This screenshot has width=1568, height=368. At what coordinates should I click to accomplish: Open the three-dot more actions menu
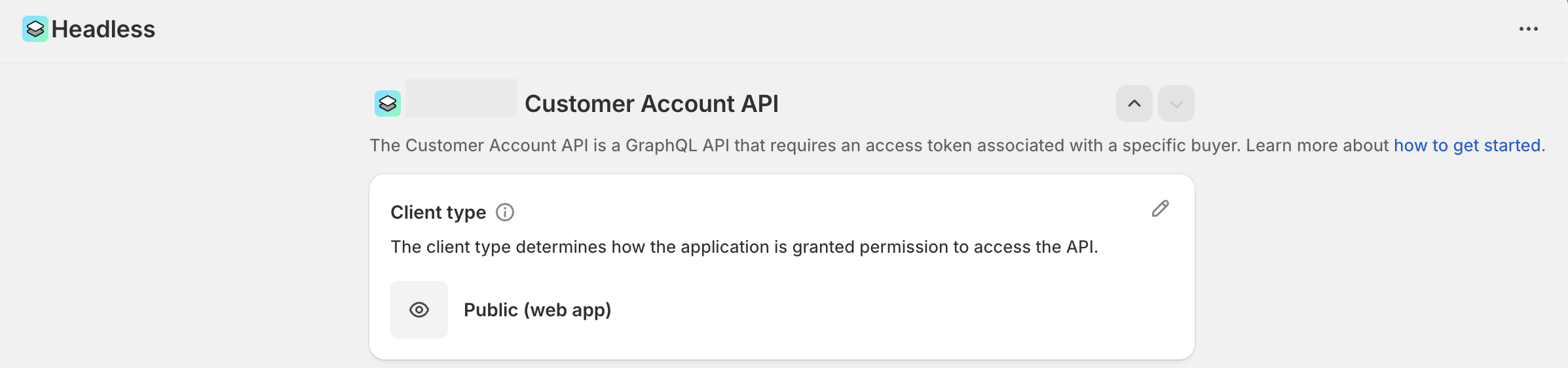pos(1528,29)
